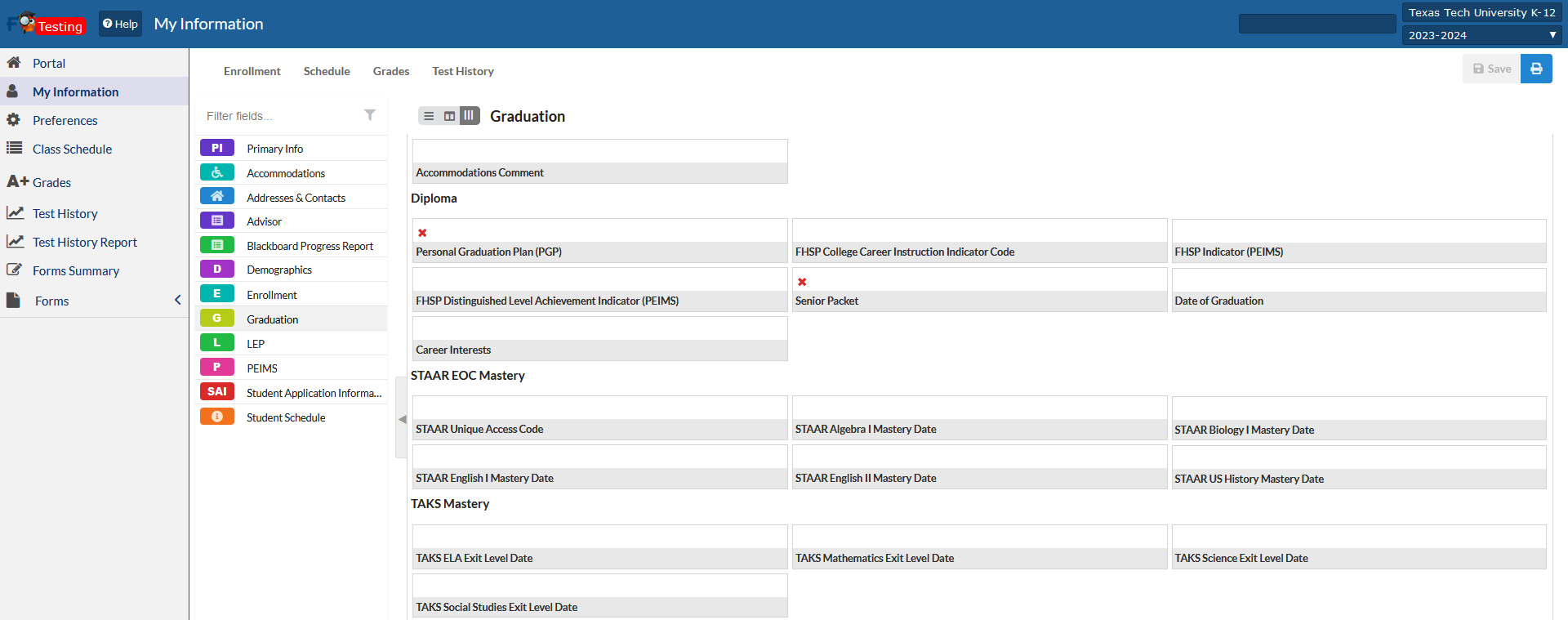
Task: Click the Preferences gear icon in sidebar
Action: 14,120
